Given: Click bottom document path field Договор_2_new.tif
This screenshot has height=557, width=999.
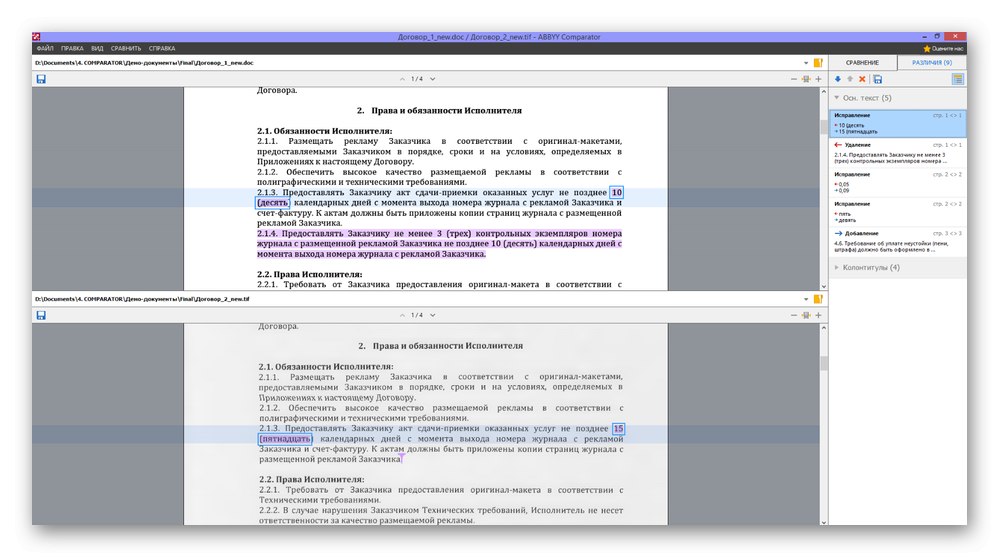Looking at the screenshot, I should coord(417,299).
